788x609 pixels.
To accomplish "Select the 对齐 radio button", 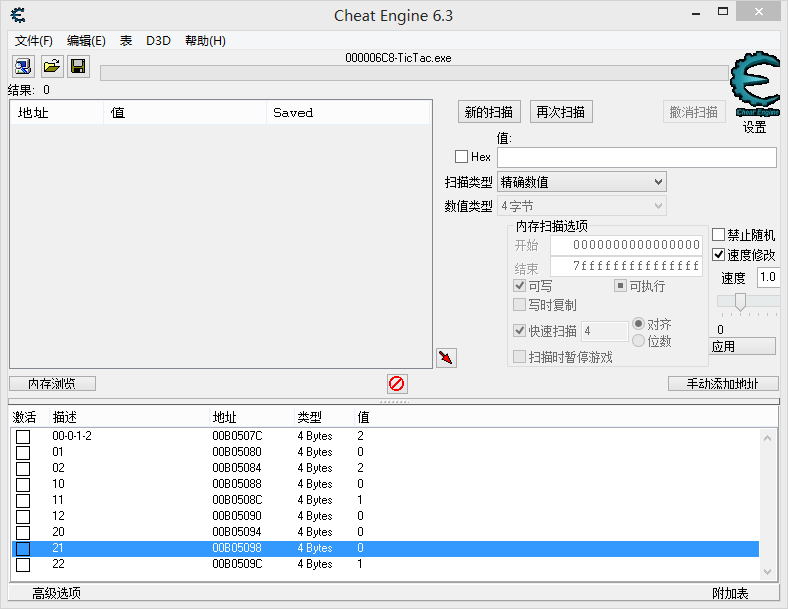I will [x=639, y=324].
